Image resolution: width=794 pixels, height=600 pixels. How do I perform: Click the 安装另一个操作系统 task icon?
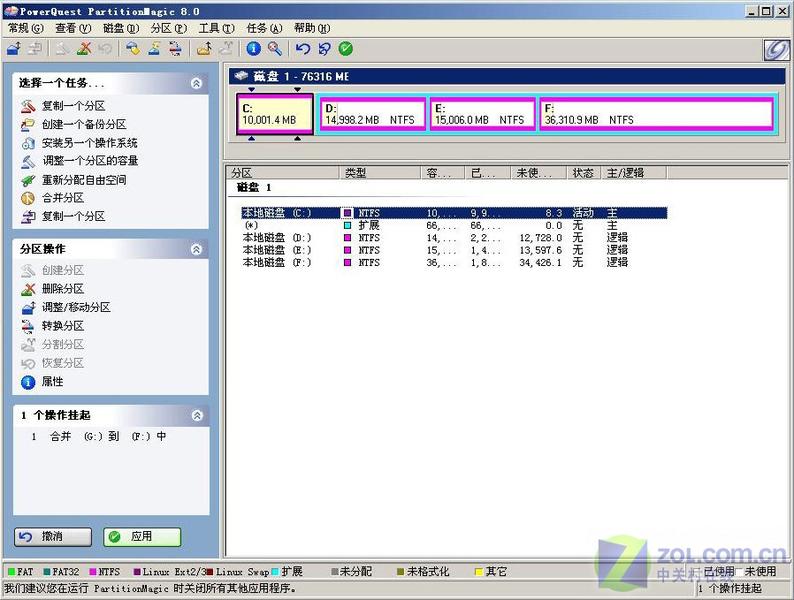pyautogui.click(x=28, y=143)
